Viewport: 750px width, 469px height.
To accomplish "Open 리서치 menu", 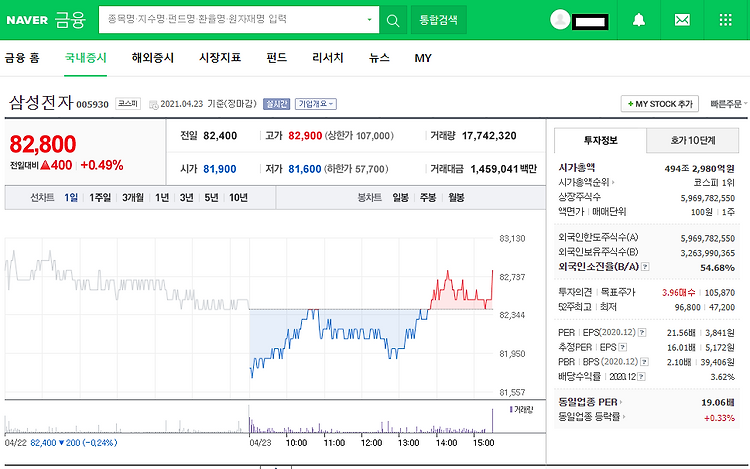I will click(328, 58).
